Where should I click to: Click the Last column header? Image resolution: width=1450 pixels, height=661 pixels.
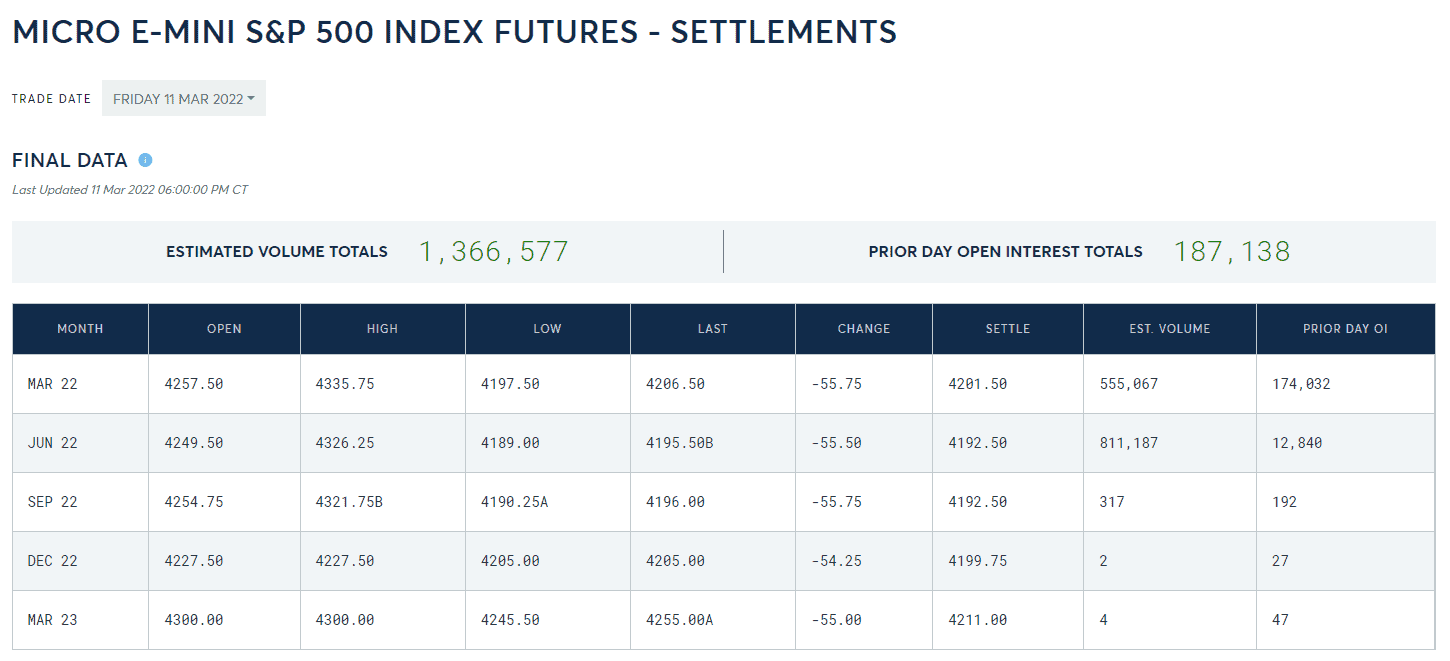712,329
